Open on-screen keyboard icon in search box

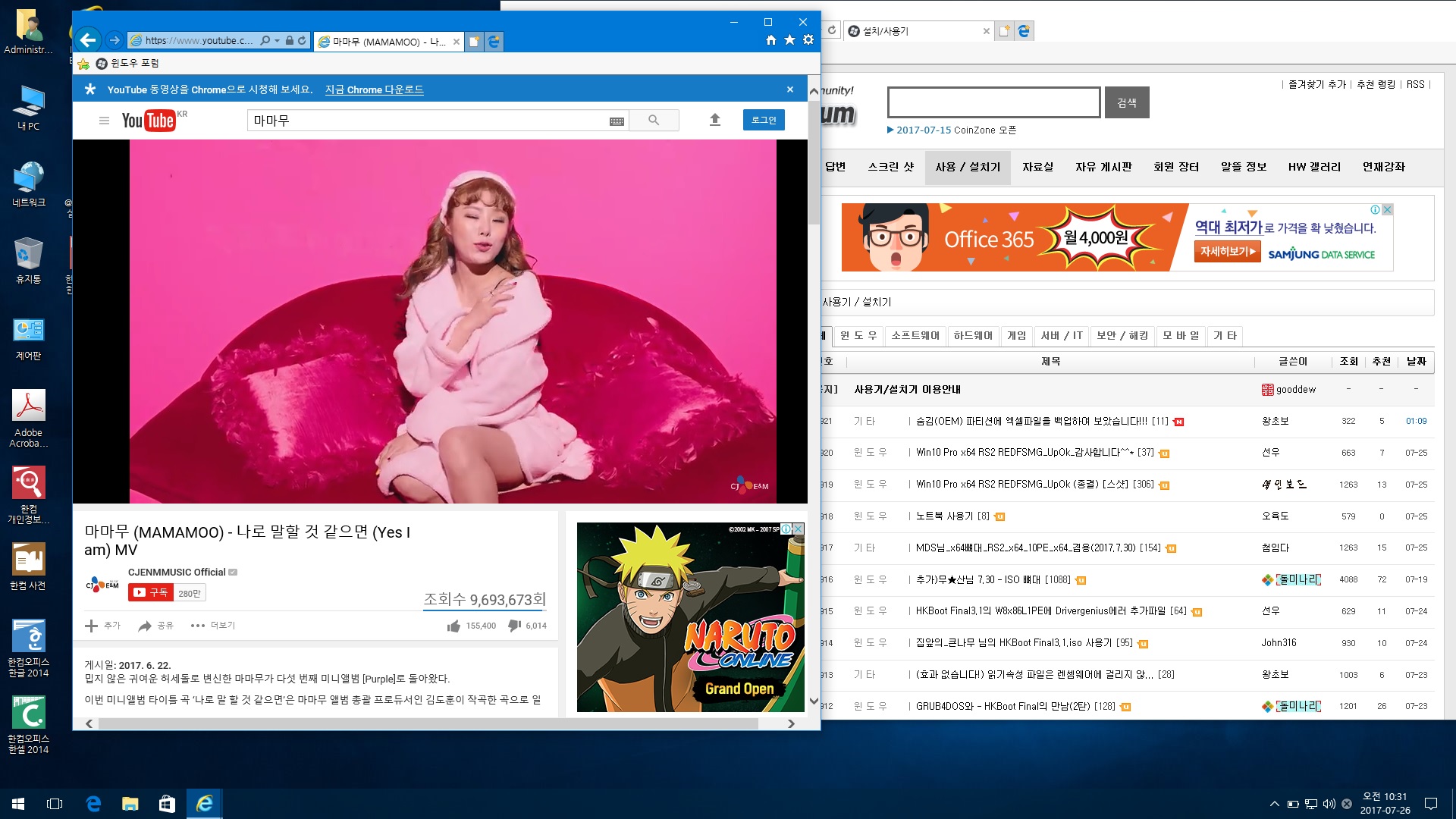(617, 121)
